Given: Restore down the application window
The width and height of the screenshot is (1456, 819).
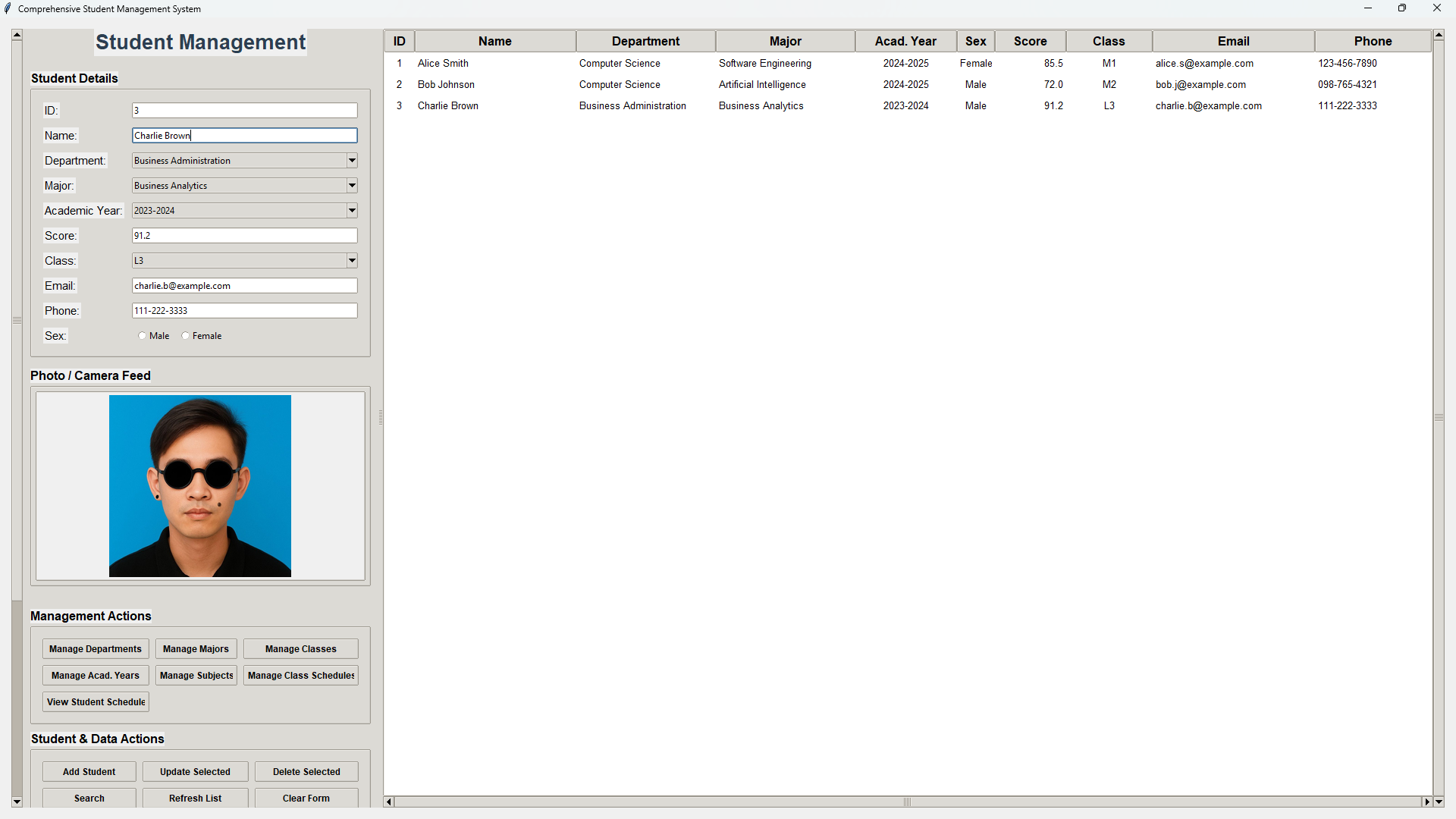Looking at the screenshot, I should click(x=1402, y=8).
